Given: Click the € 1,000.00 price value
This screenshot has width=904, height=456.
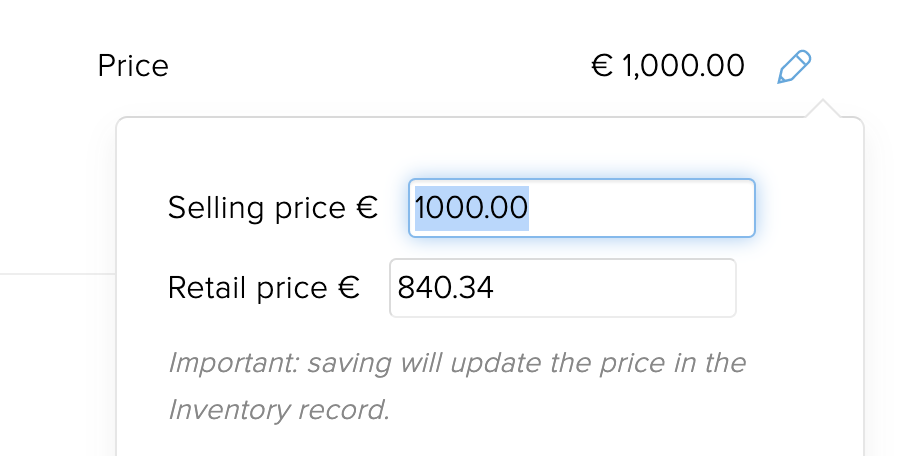Looking at the screenshot, I should pos(668,66).
